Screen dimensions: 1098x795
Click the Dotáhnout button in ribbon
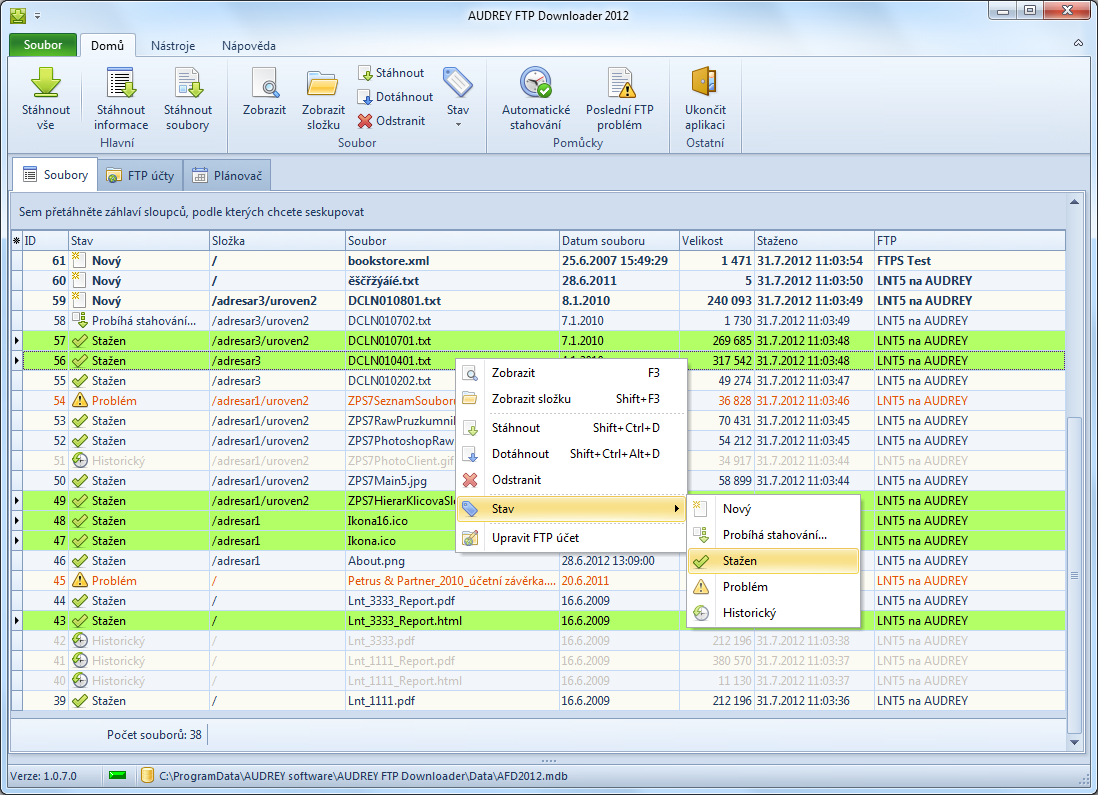click(395, 97)
